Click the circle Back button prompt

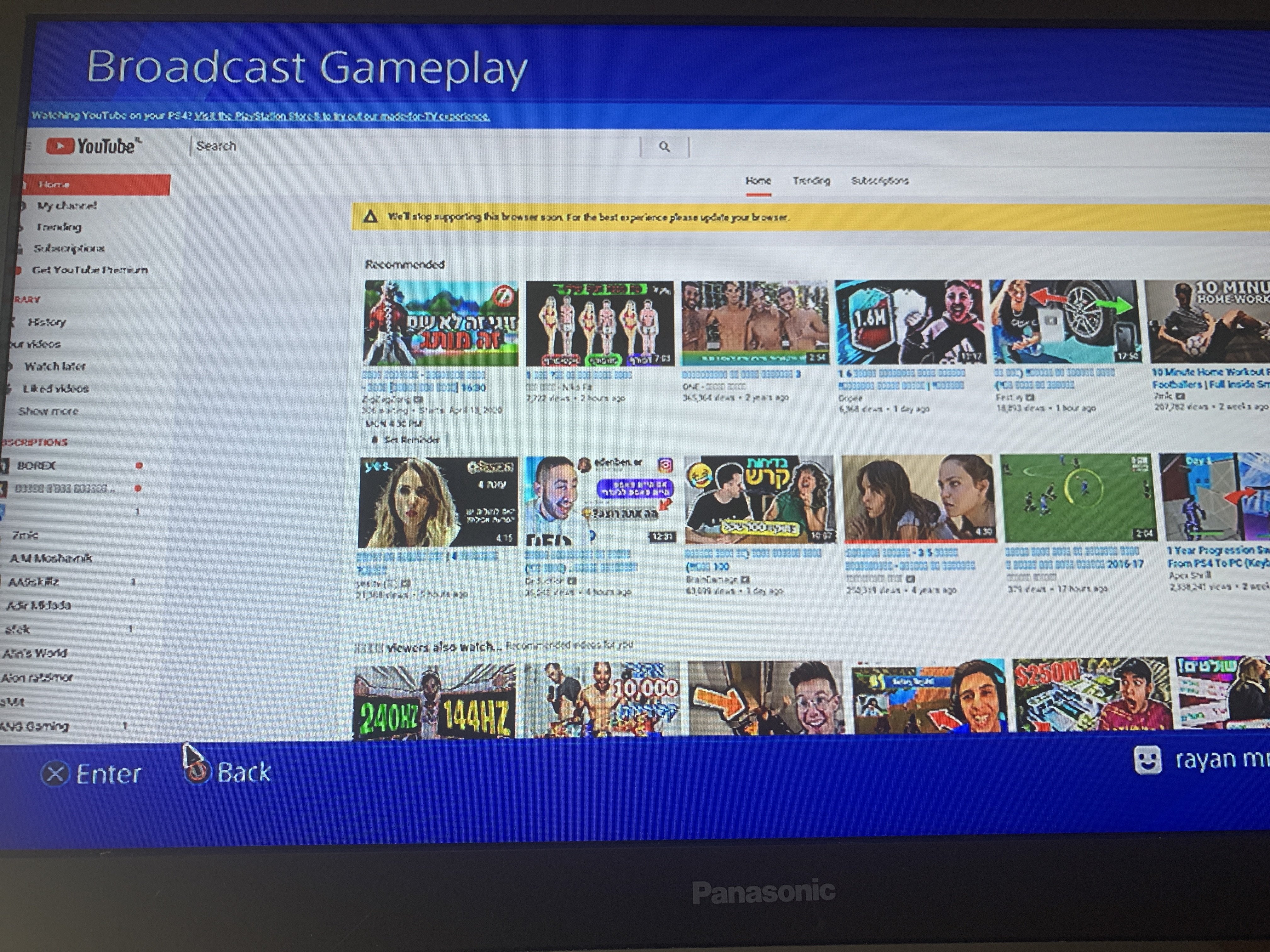[x=227, y=772]
